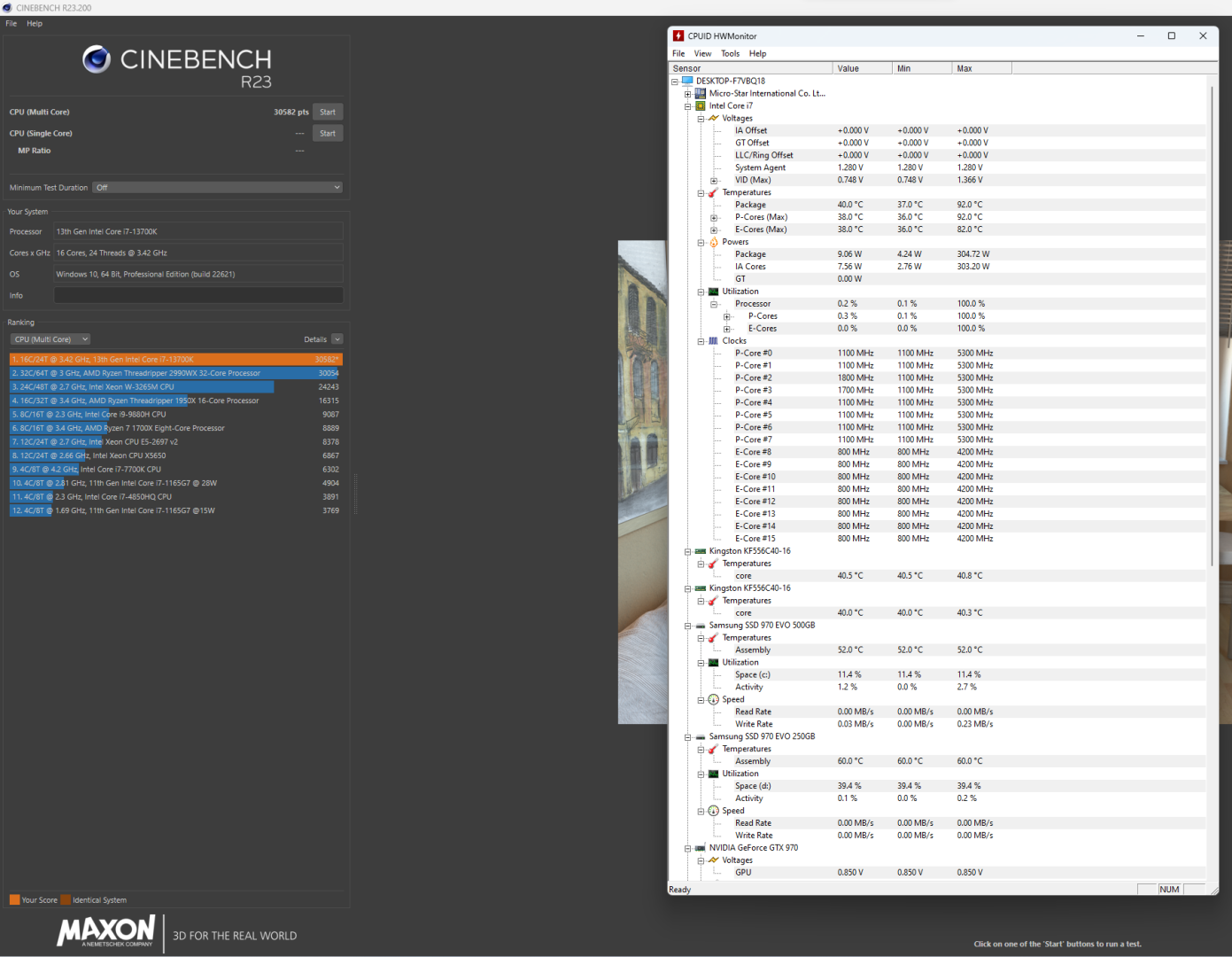1232x957 pixels.
Task: Open the CPU (Multi Core) ranking dropdown
Action: (x=50, y=339)
